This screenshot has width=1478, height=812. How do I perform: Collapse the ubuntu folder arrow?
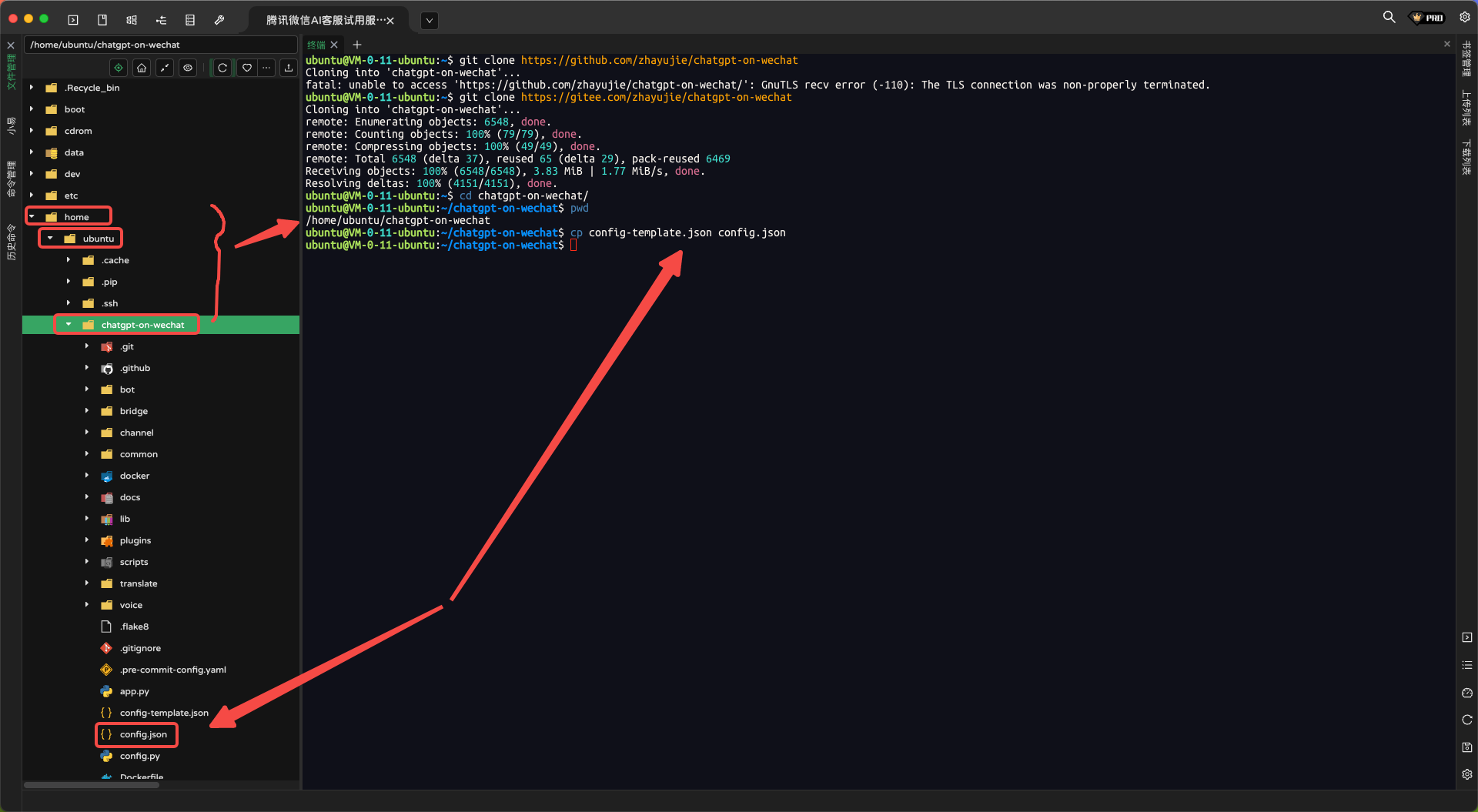pyautogui.click(x=50, y=239)
